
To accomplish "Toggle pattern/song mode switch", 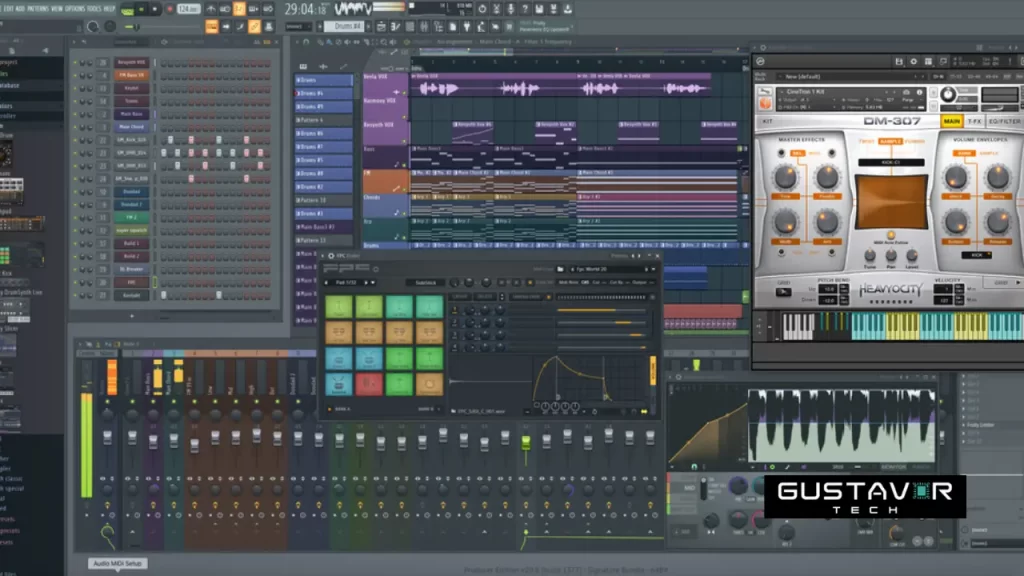I will 127,10.
